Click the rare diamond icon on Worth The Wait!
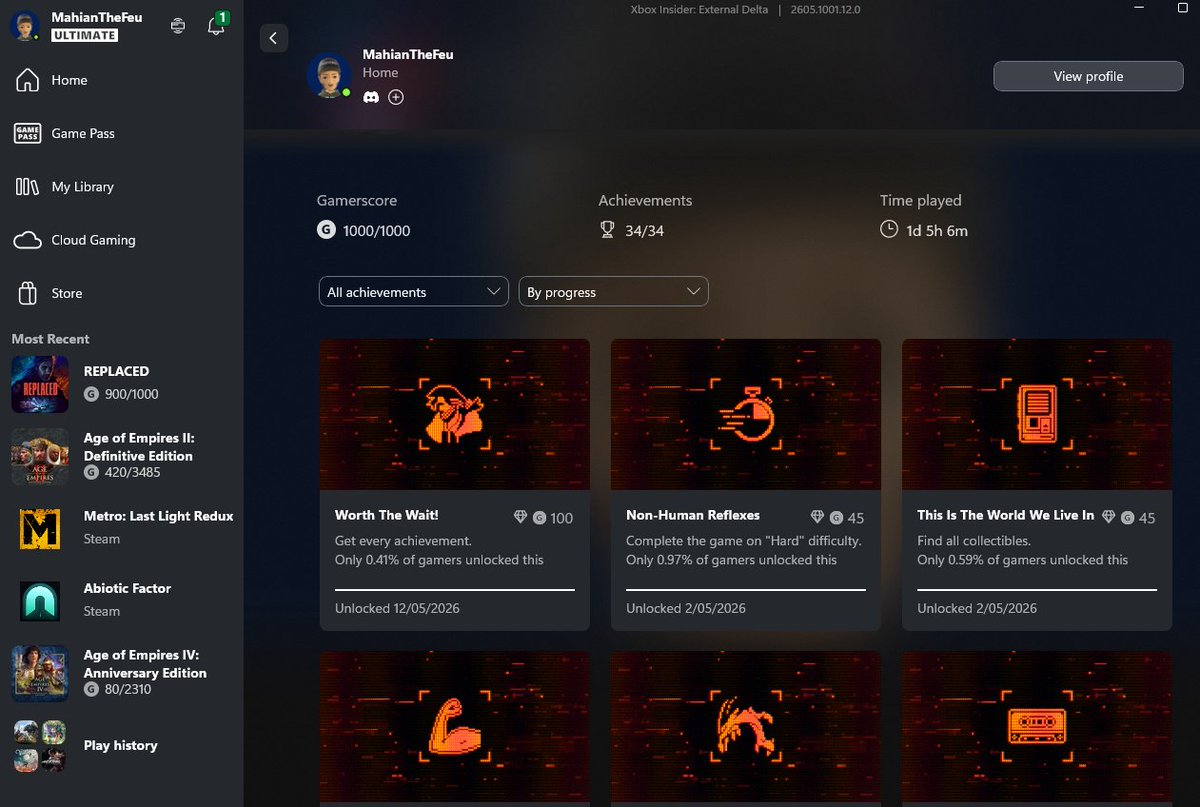 pos(520,517)
